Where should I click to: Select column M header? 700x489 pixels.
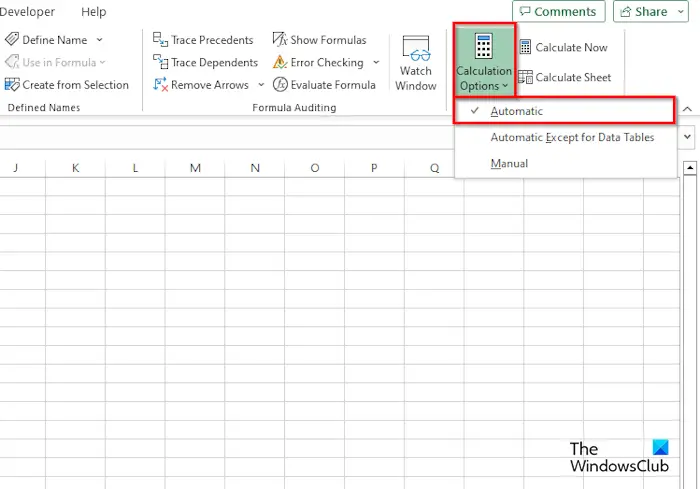point(195,168)
